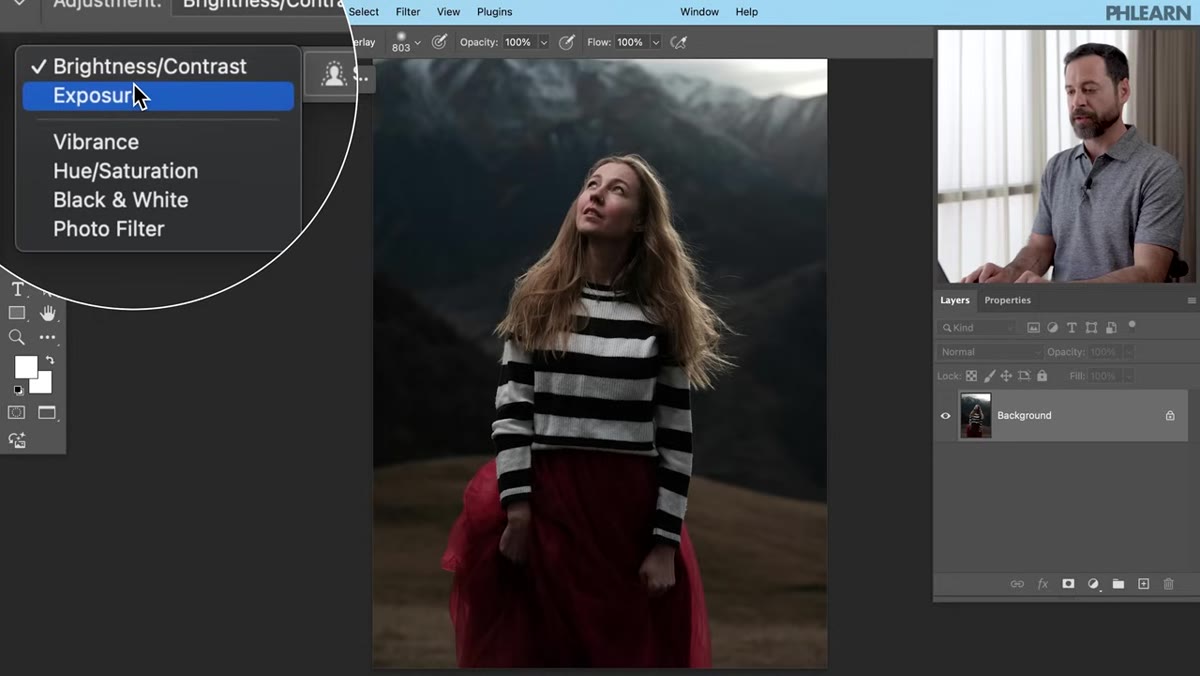Viewport: 1200px width, 676px height.
Task: Open the View menu
Action: coord(449,12)
